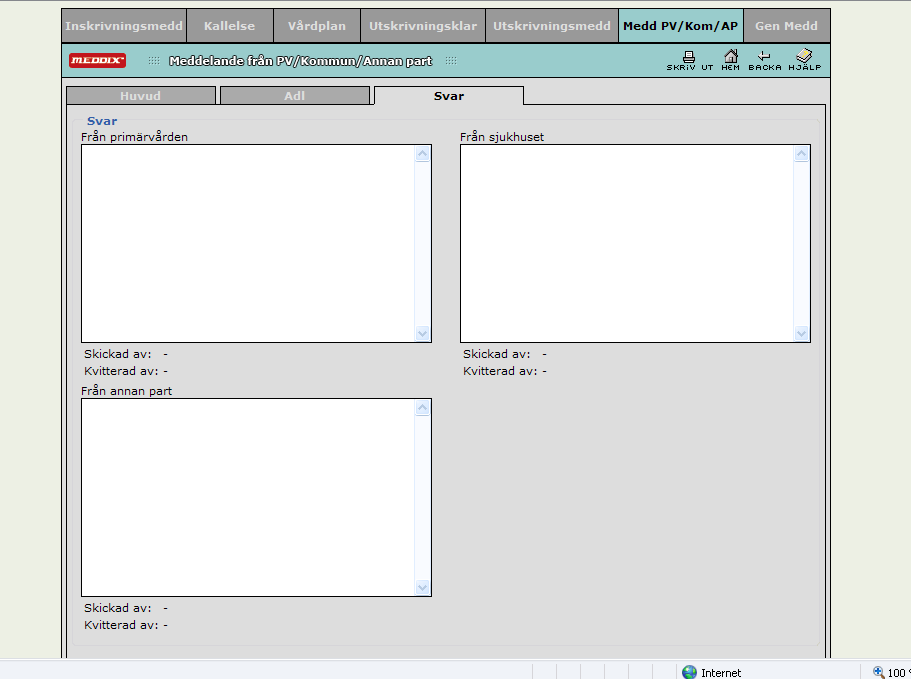This screenshot has width=911, height=679.
Task: Click 'Skickad av:' under Från annan part
Action: [x=117, y=608]
